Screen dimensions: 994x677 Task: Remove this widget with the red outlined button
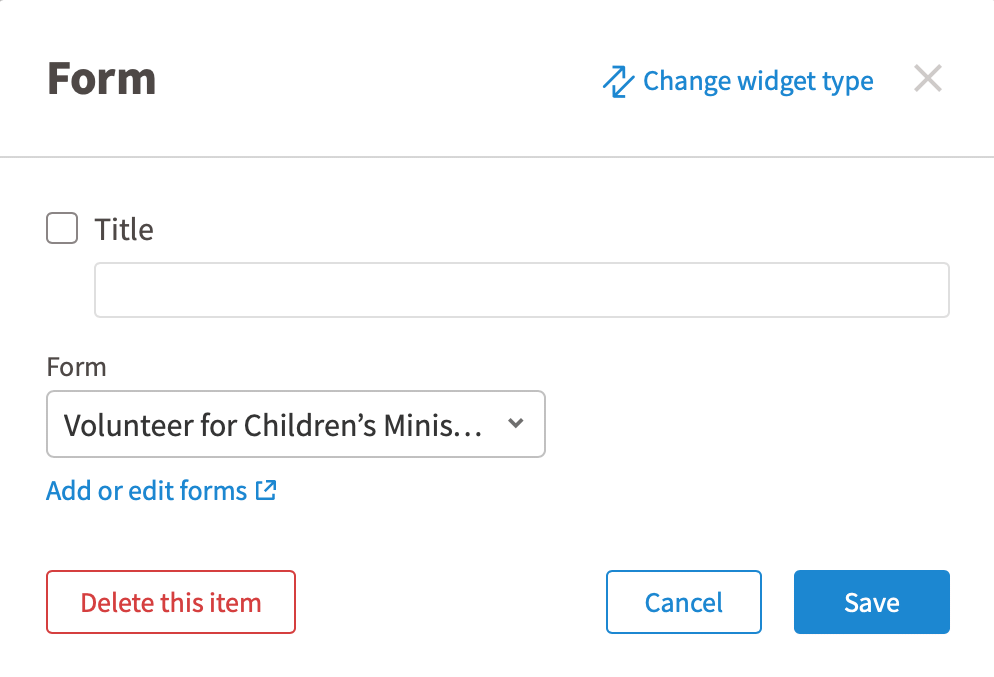[171, 602]
